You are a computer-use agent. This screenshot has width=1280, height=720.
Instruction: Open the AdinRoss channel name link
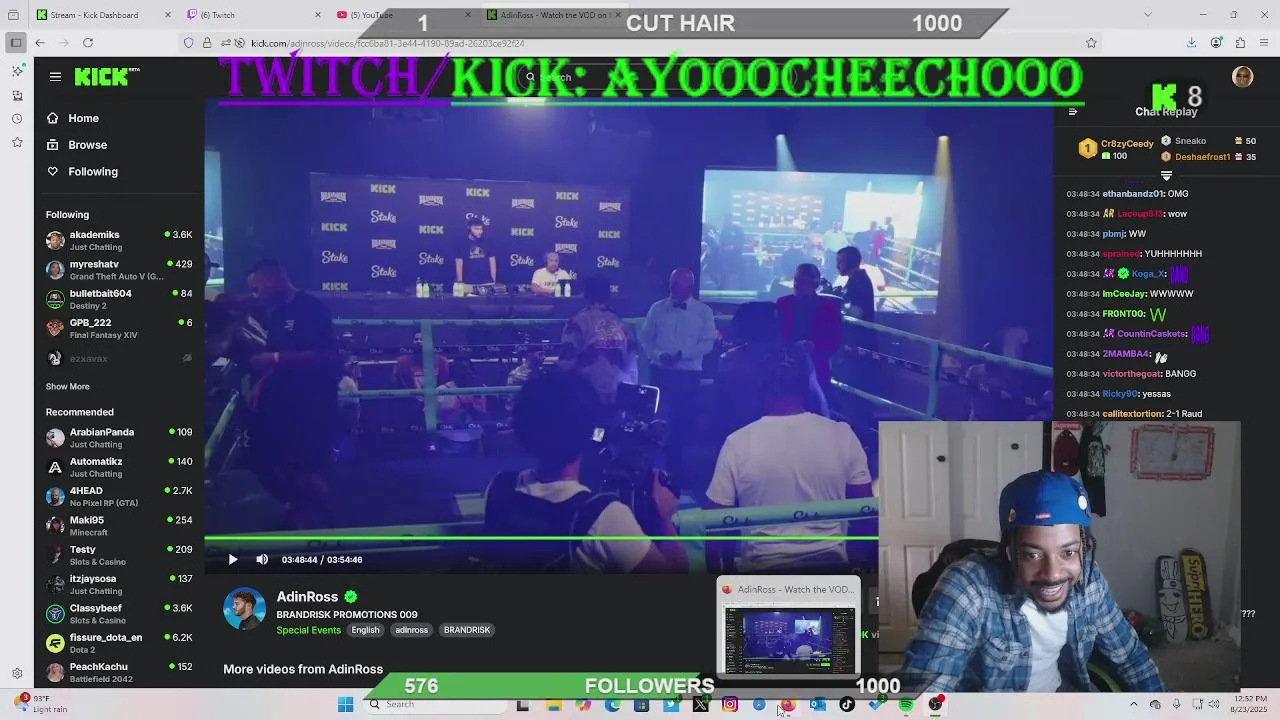(x=307, y=597)
